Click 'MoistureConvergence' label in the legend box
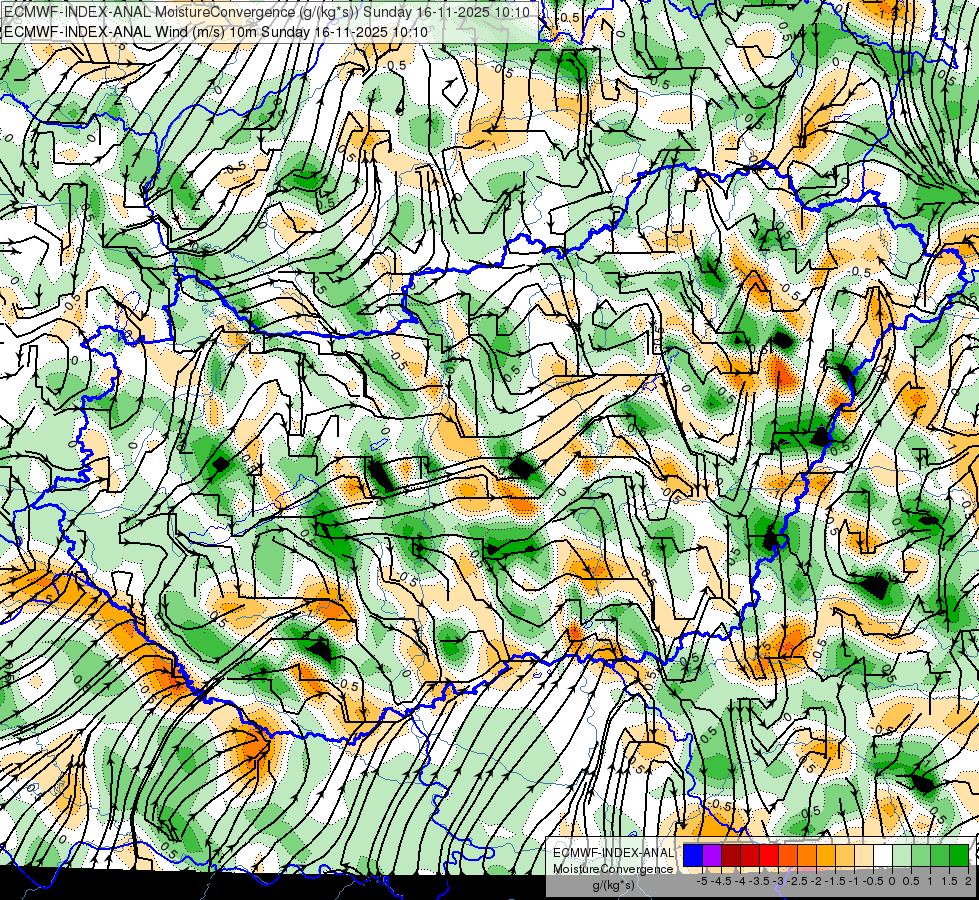The image size is (979, 900). point(613,869)
